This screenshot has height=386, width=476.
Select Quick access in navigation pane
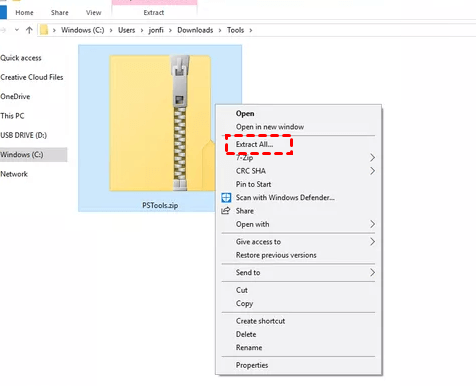click(x=21, y=58)
